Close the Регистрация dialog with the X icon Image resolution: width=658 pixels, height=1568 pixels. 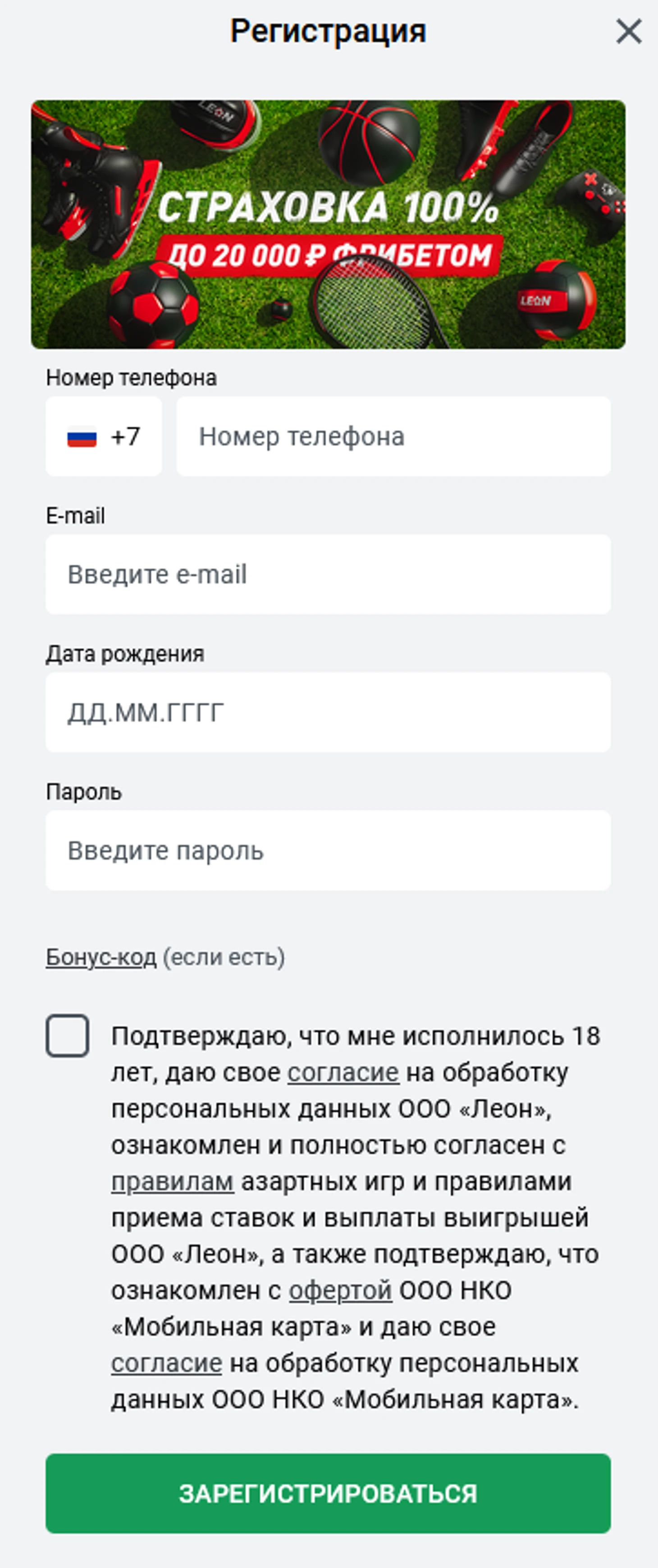(x=629, y=31)
